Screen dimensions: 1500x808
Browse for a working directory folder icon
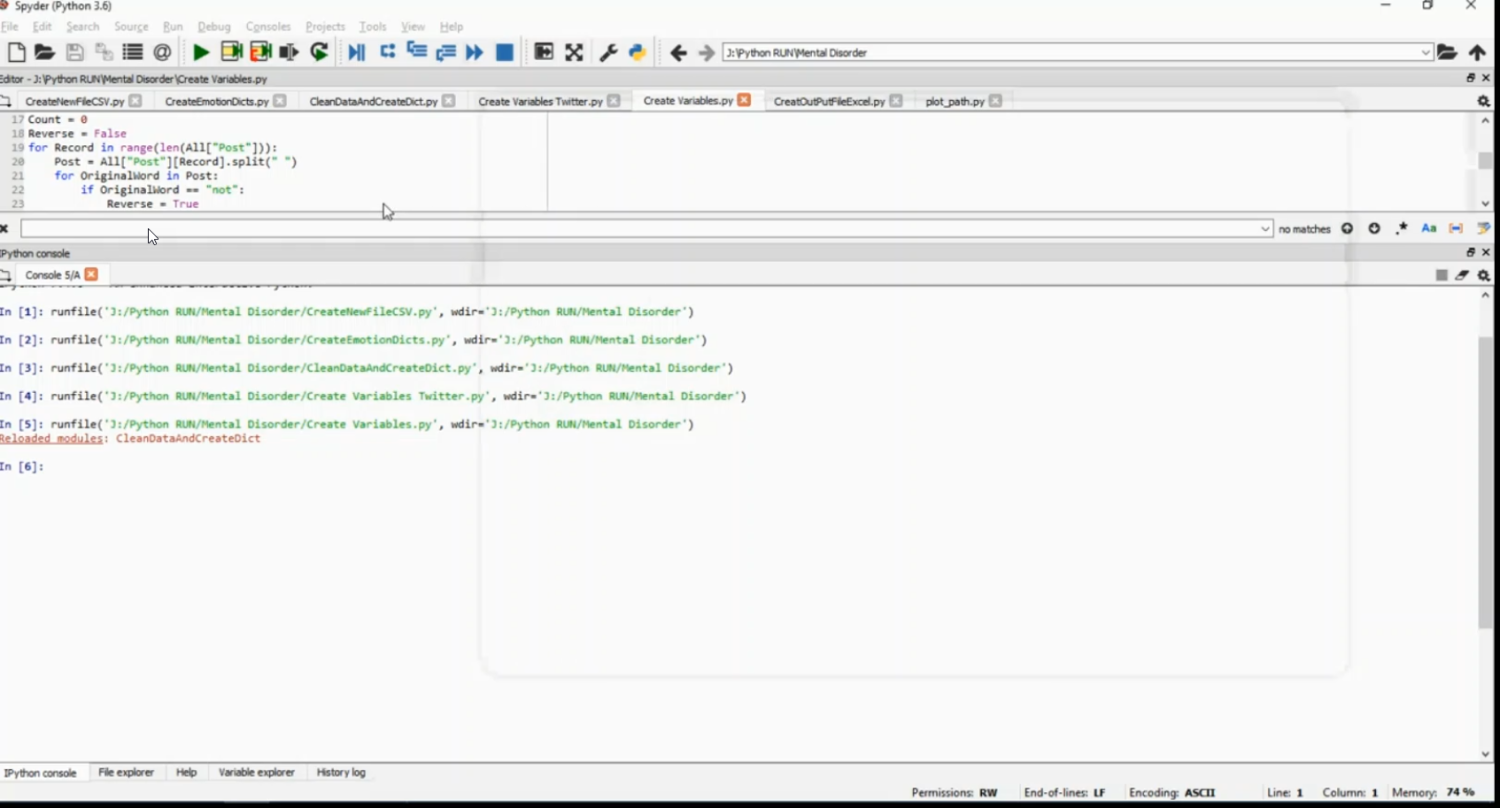pos(1447,53)
